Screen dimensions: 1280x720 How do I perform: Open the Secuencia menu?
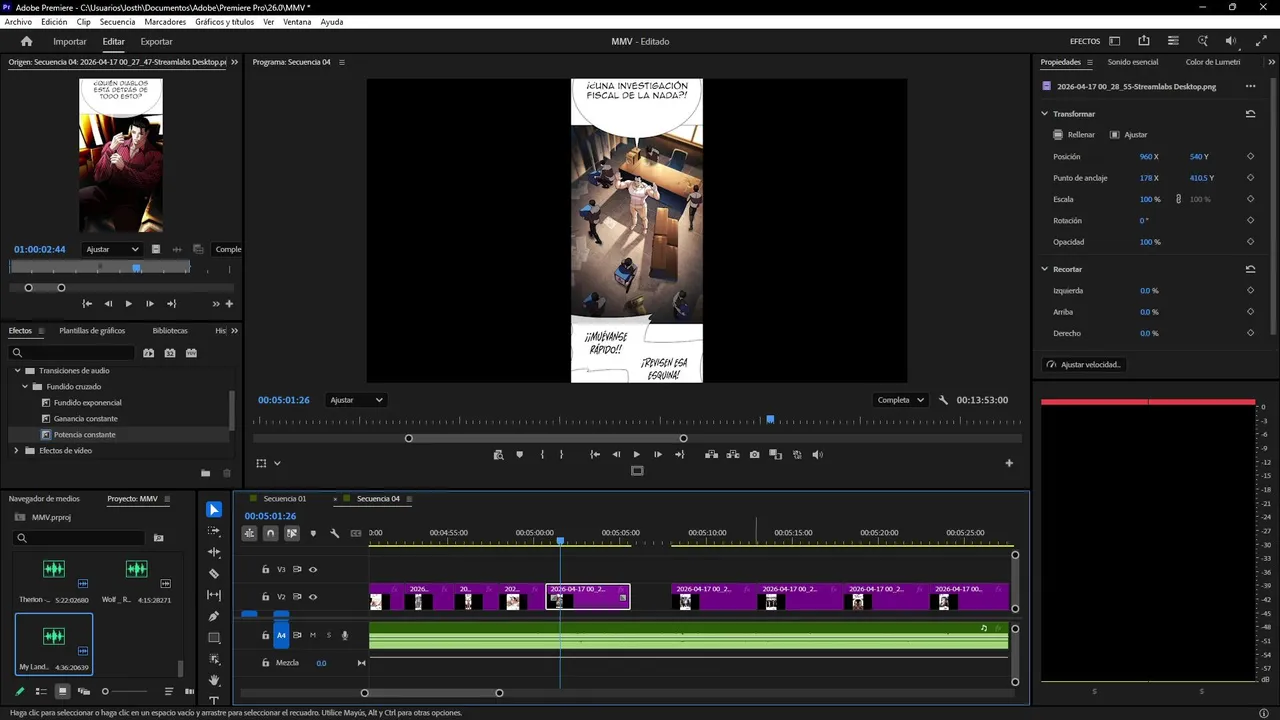[117, 21]
